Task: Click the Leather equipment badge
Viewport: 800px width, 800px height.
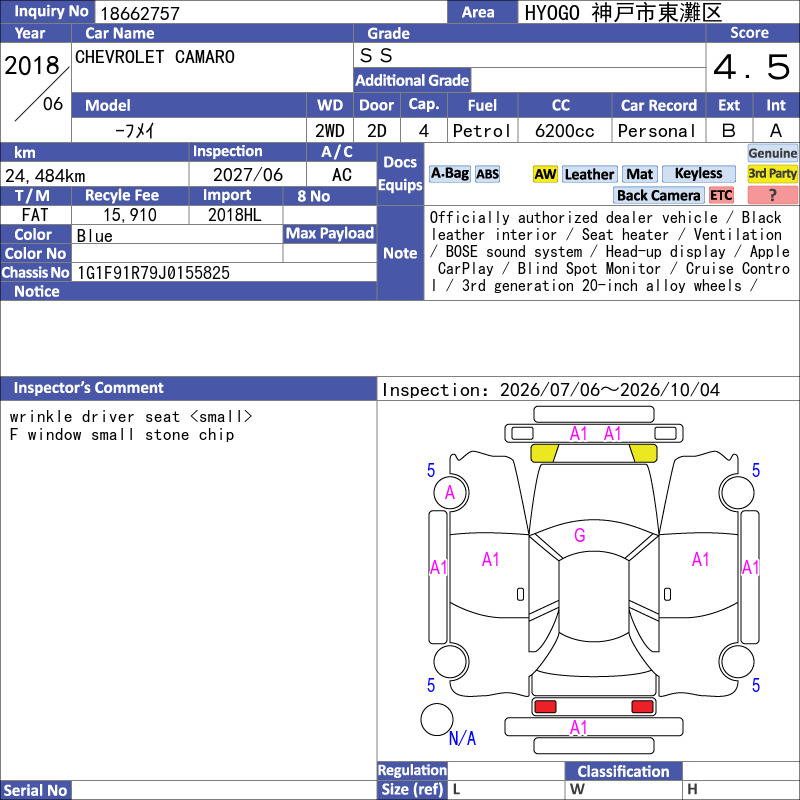Action: (589, 174)
